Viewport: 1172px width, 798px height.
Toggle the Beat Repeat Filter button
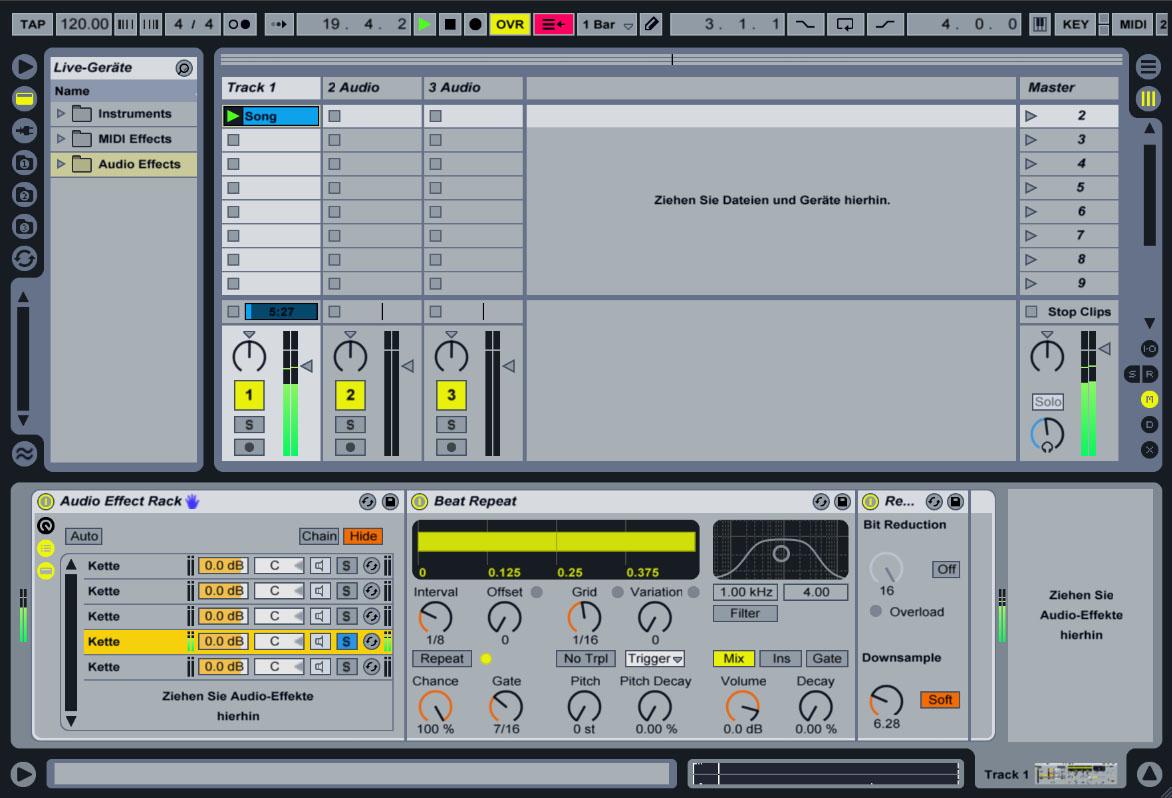pyautogui.click(x=745, y=613)
